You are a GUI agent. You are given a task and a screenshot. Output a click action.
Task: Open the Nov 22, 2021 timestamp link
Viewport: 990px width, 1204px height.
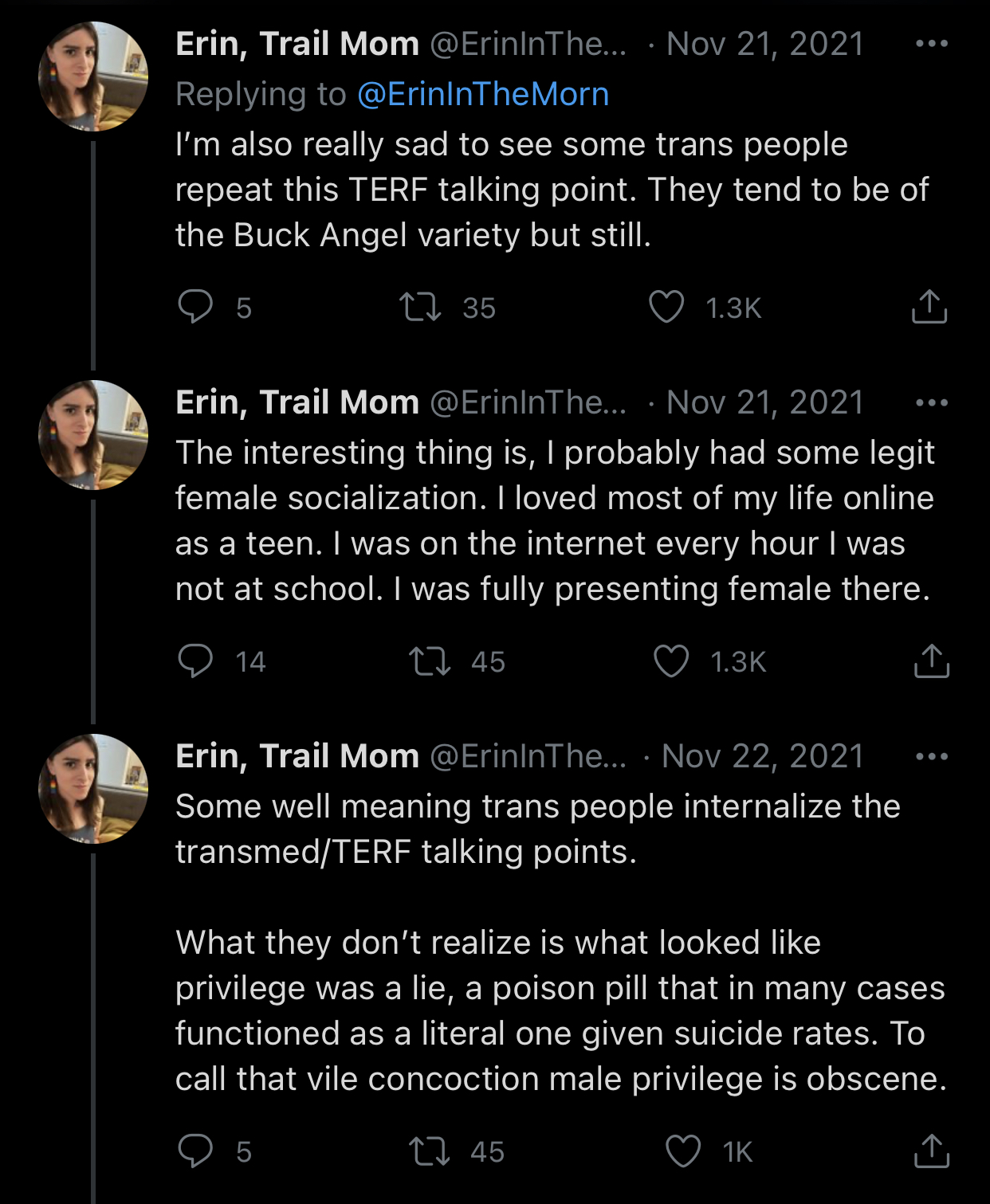coord(762,756)
